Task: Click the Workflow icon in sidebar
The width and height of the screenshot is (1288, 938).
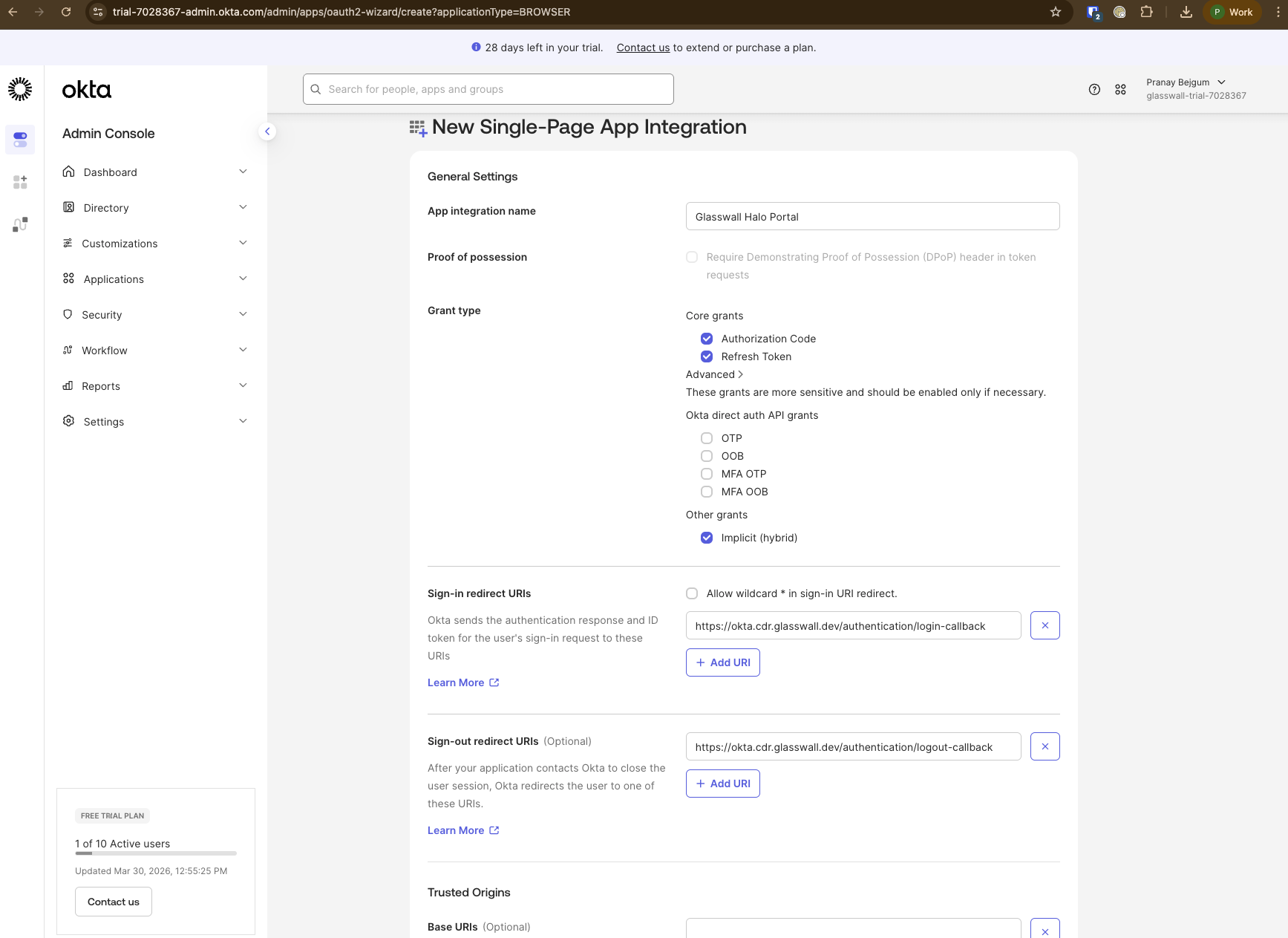Action: point(68,350)
